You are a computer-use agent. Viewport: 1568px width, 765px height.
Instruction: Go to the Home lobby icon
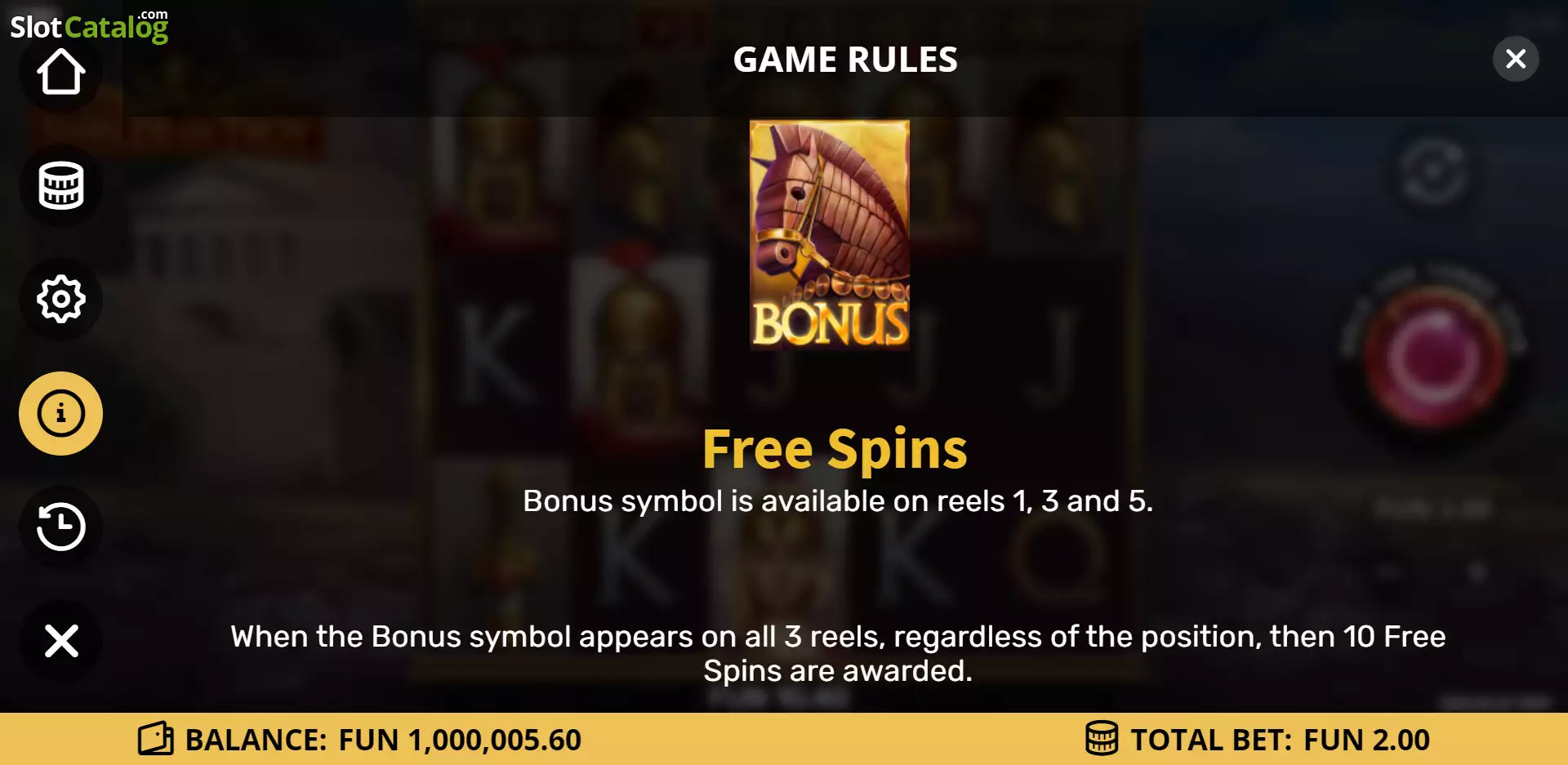click(61, 72)
